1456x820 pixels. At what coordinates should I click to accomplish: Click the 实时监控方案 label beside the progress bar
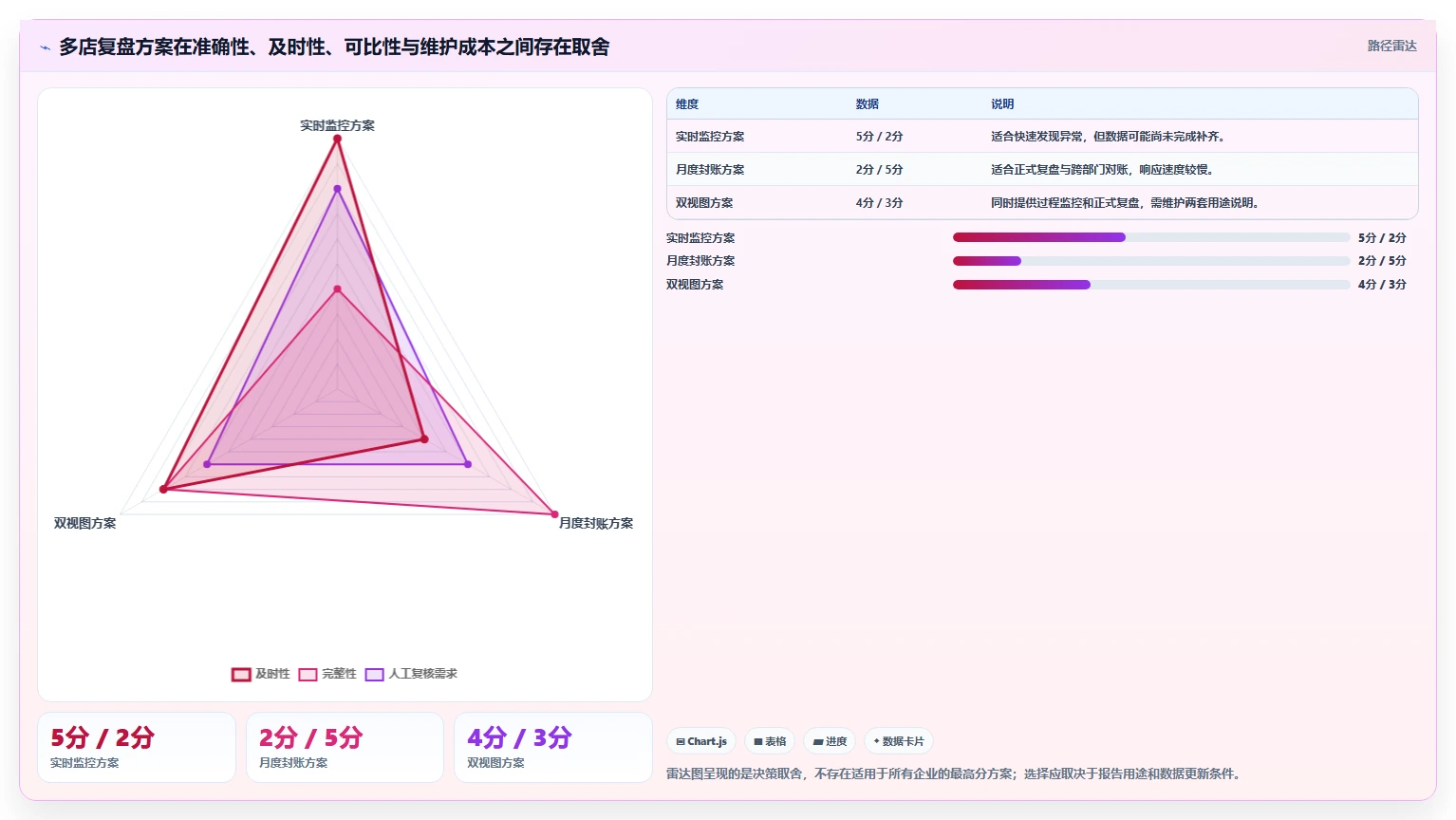pos(700,238)
